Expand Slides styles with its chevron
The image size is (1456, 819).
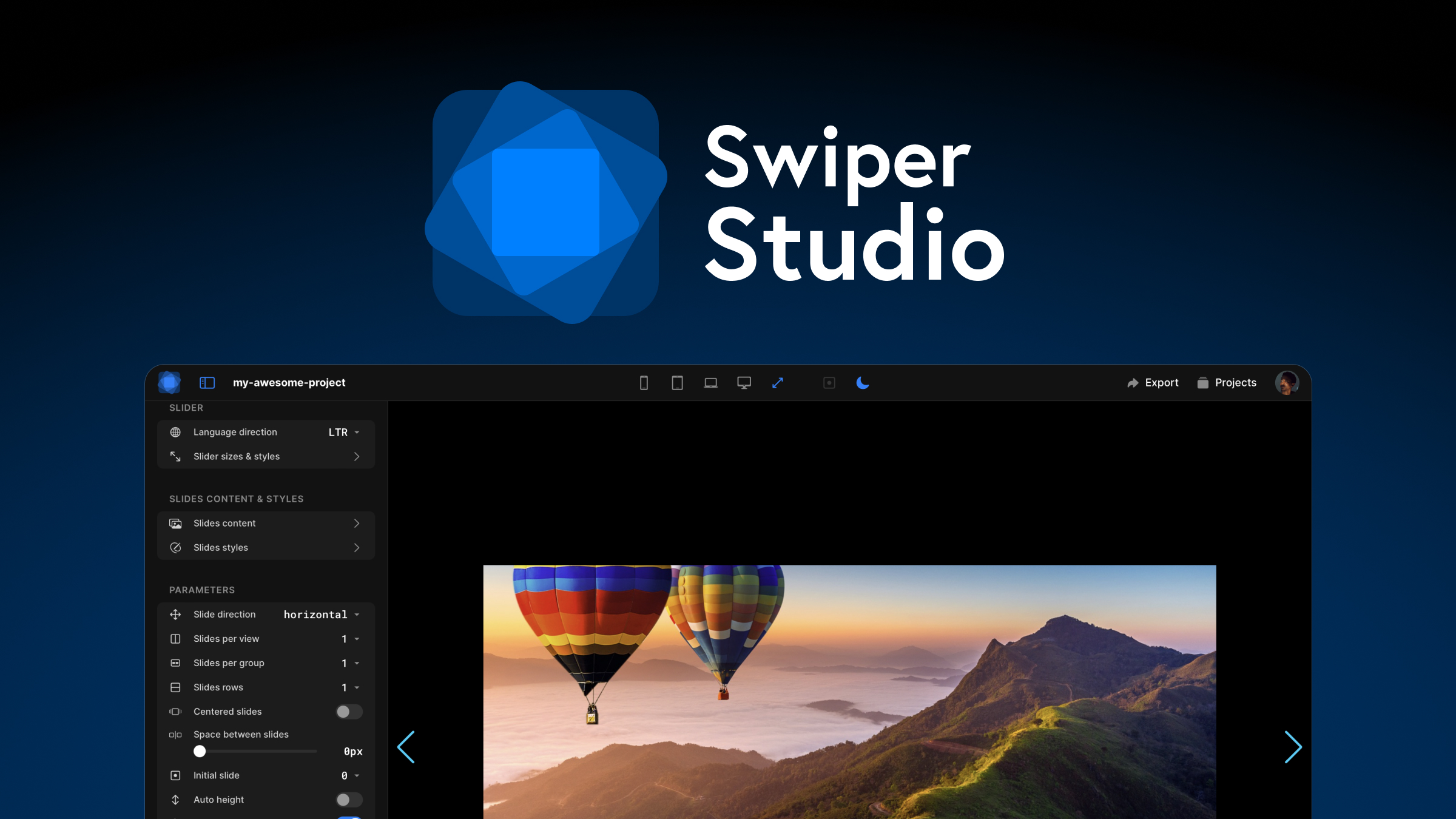(357, 547)
